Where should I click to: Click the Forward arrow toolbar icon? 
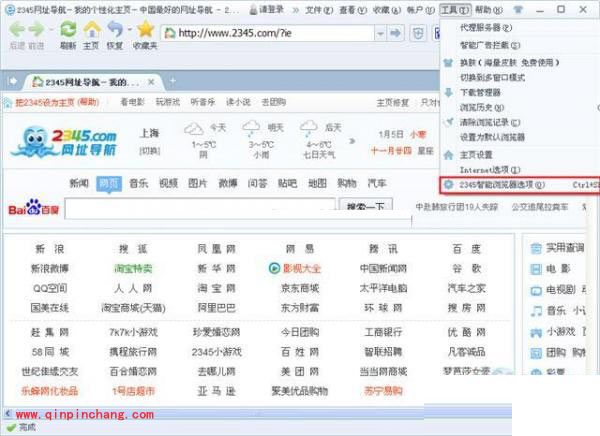pyautogui.click(x=36, y=30)
